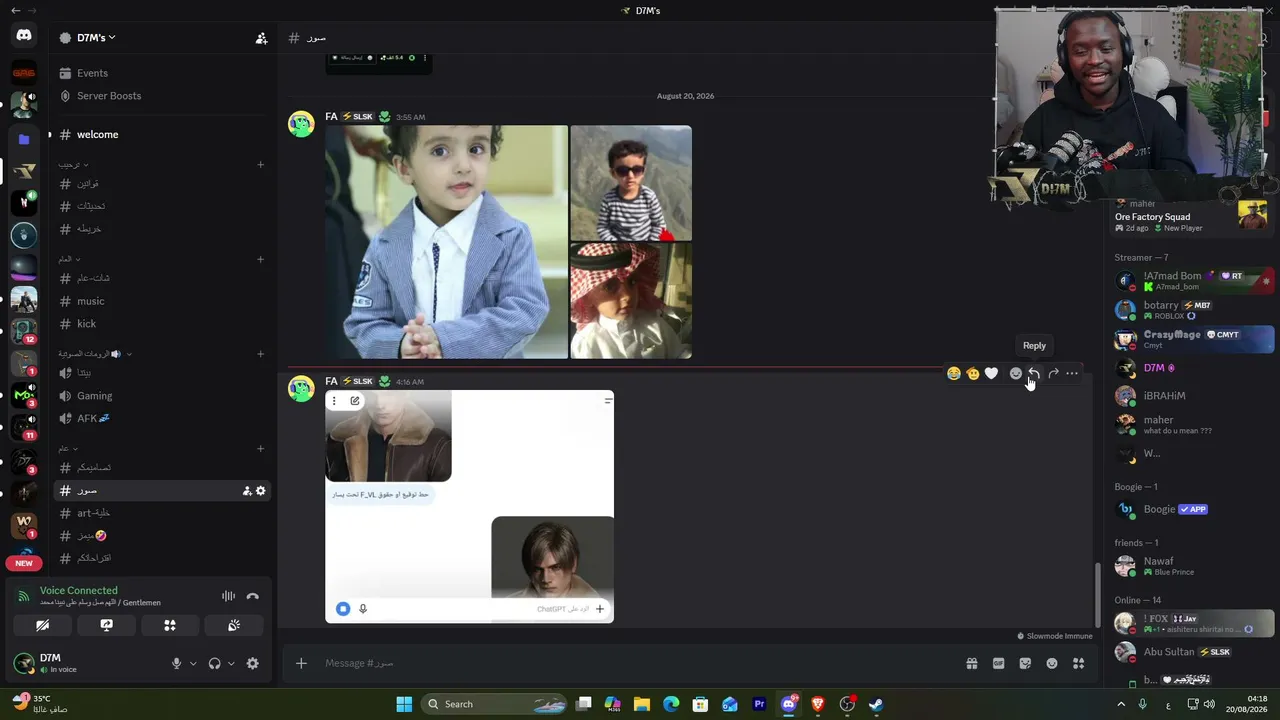Start an activity from the voice panel
Viewport: 1280px width, 720px height.
170,626
